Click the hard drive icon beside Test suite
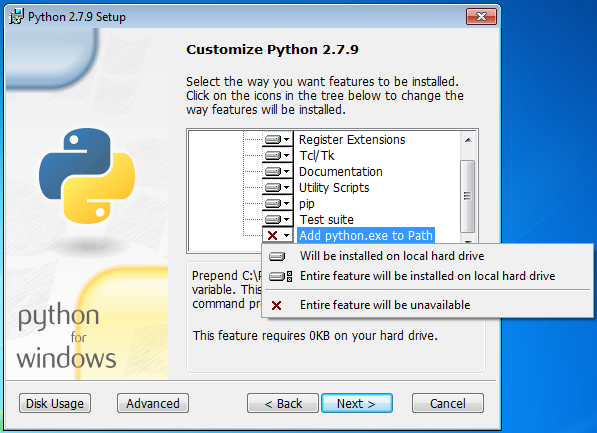 (273, 220)
